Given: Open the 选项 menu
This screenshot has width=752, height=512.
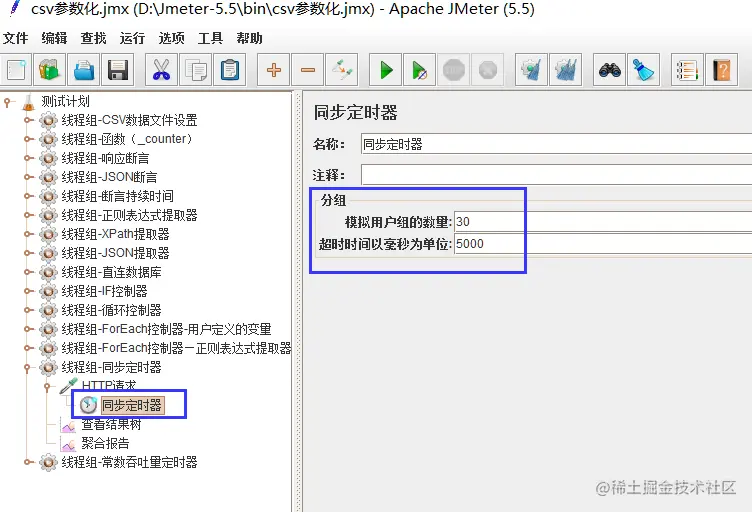Looking at the screenshot, I should click(x=172, y=38).
